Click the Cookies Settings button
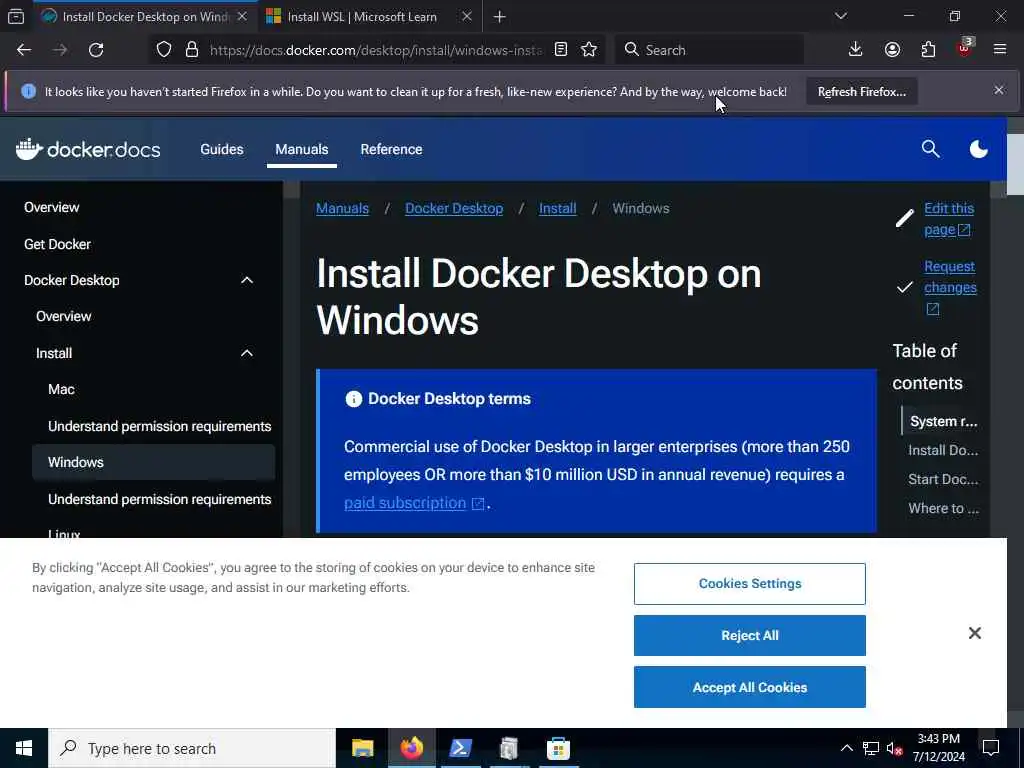 coord(750,584)
